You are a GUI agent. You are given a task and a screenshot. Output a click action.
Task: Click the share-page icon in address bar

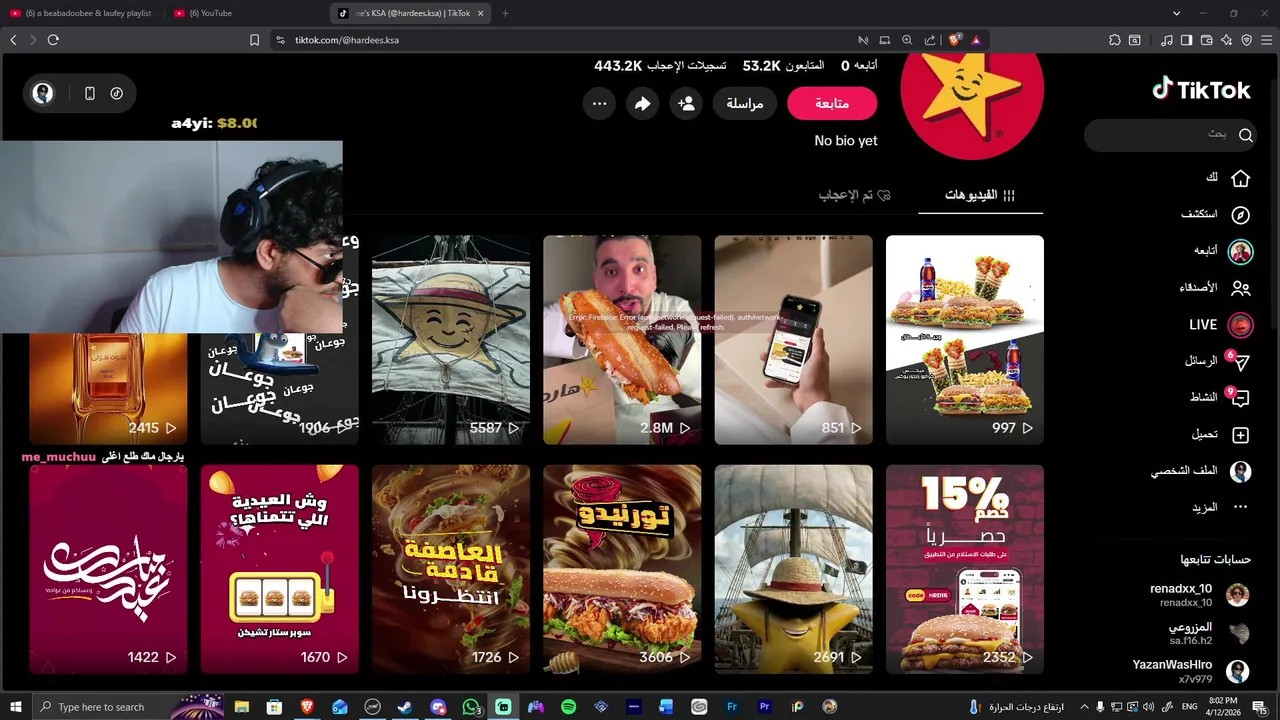tap(930, 40)
